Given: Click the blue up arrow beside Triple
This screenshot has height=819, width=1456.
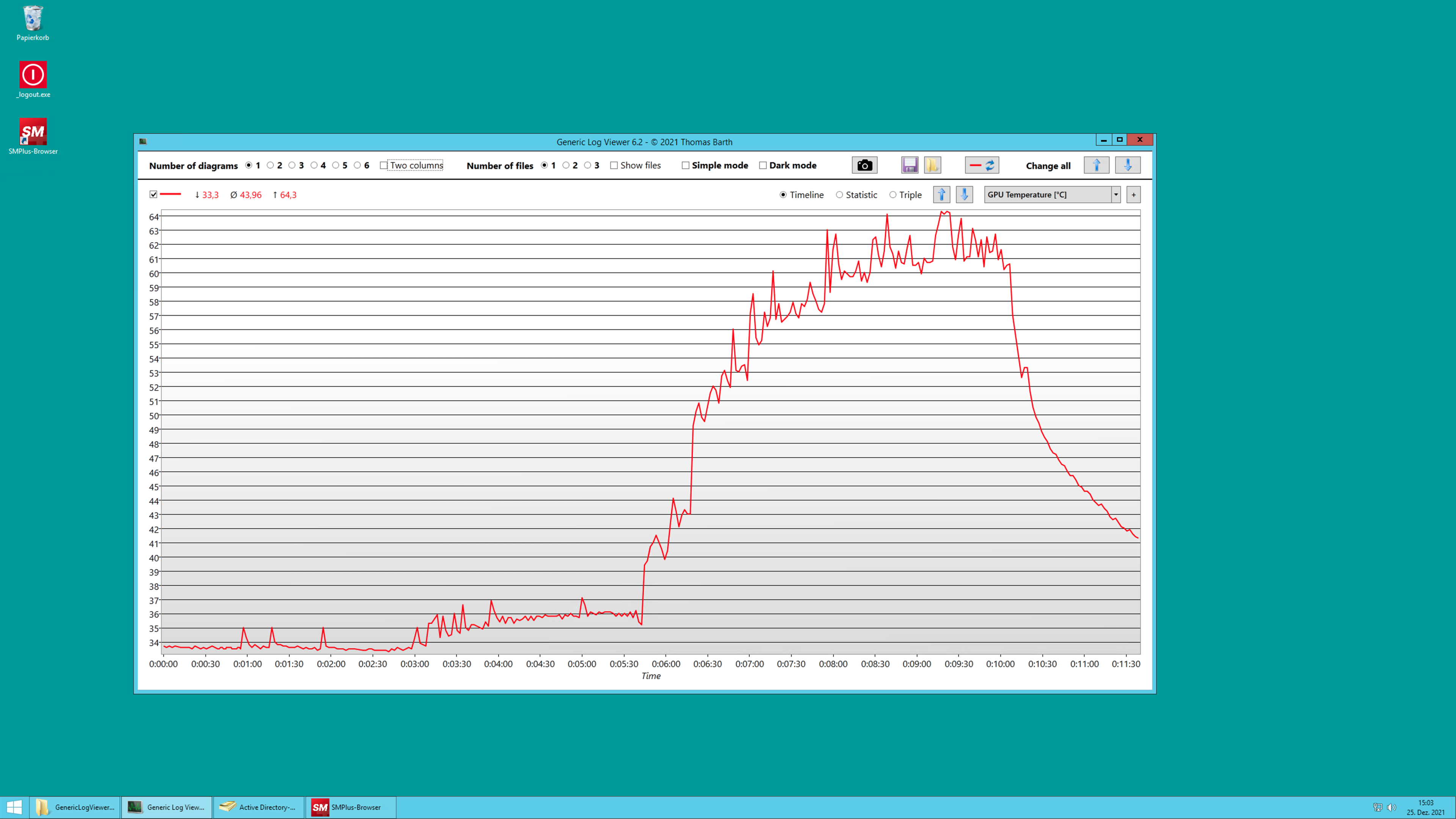Looking at the screenshot, I should 941,195.
